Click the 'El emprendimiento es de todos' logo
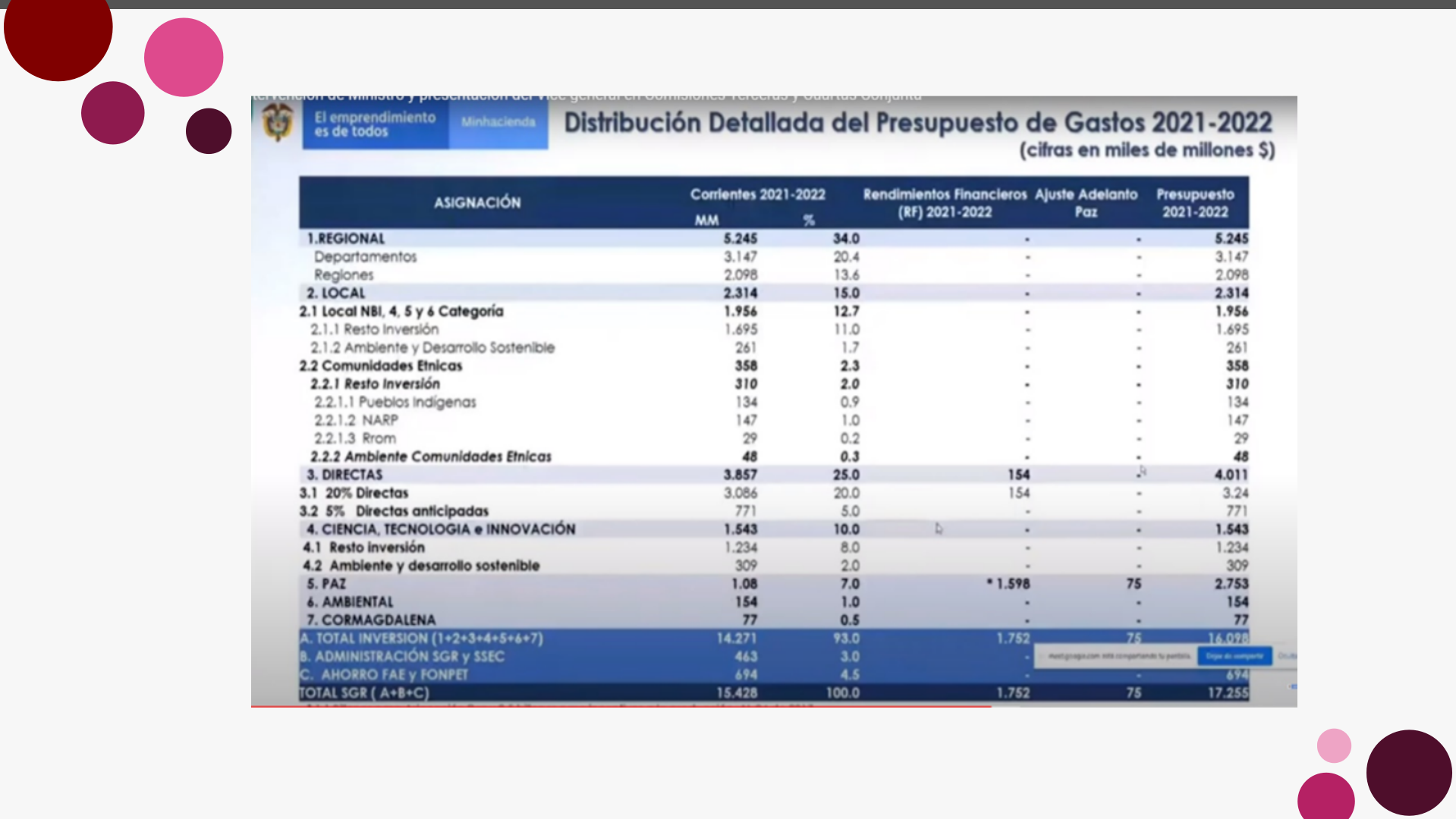1456x819 pixels. coord(376,124)
